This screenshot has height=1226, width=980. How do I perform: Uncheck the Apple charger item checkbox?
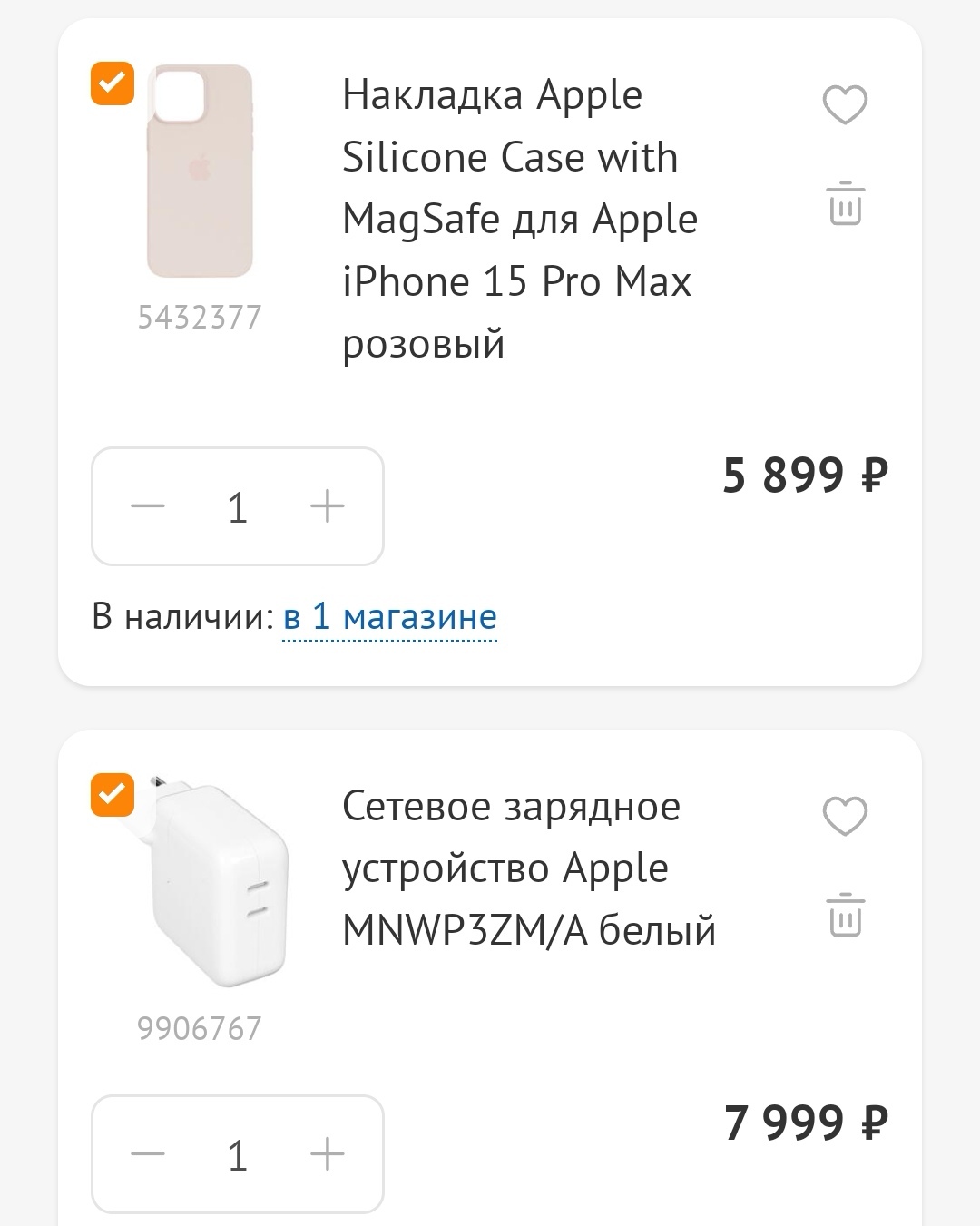(113, 795)
